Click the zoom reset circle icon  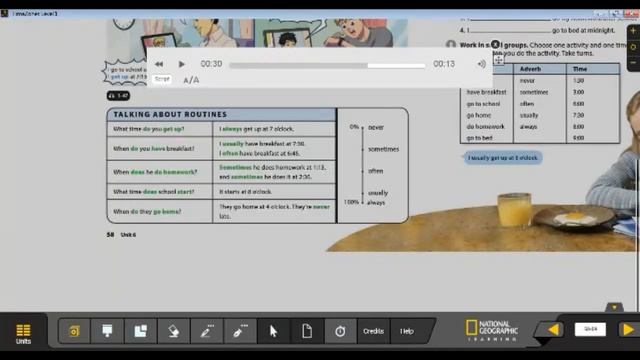[633, 47]
